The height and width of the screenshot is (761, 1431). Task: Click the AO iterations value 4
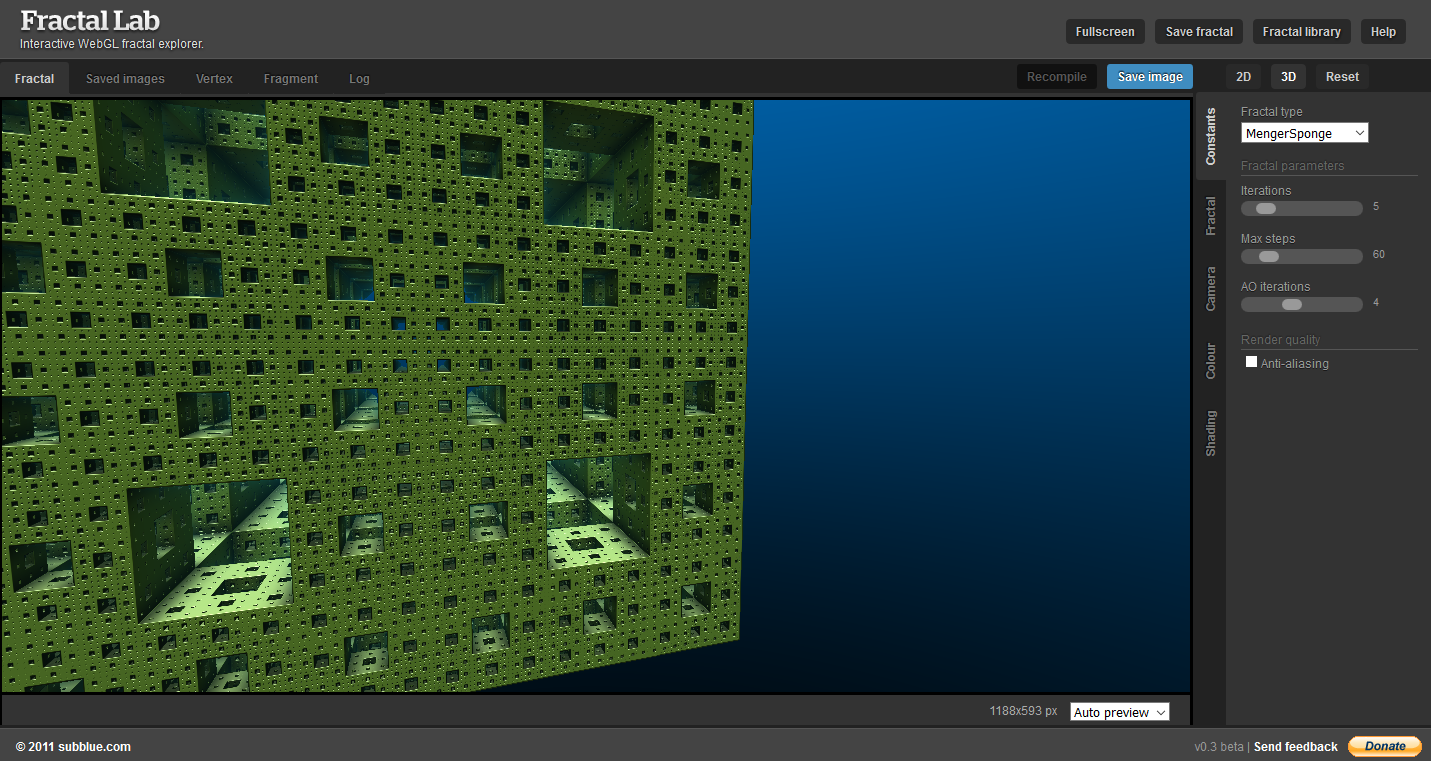click(1376, 303)
